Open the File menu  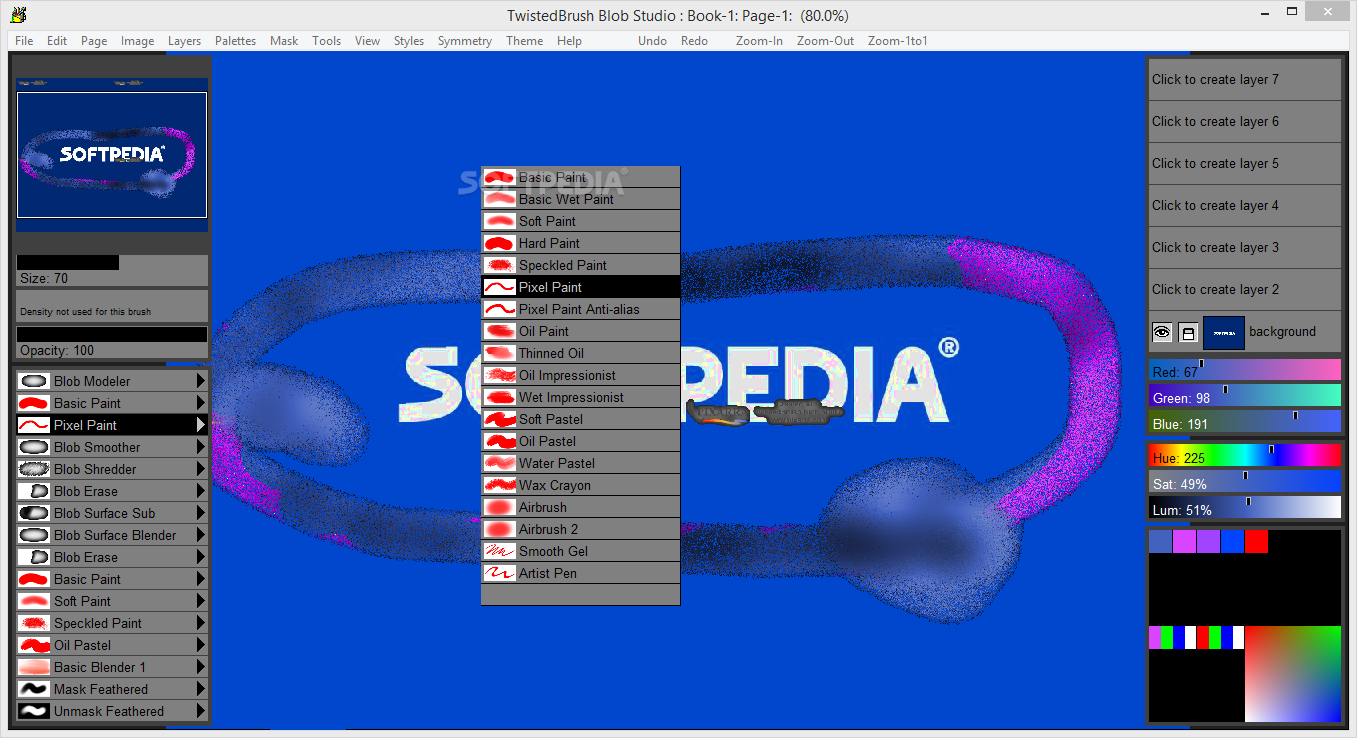[24, 41]
